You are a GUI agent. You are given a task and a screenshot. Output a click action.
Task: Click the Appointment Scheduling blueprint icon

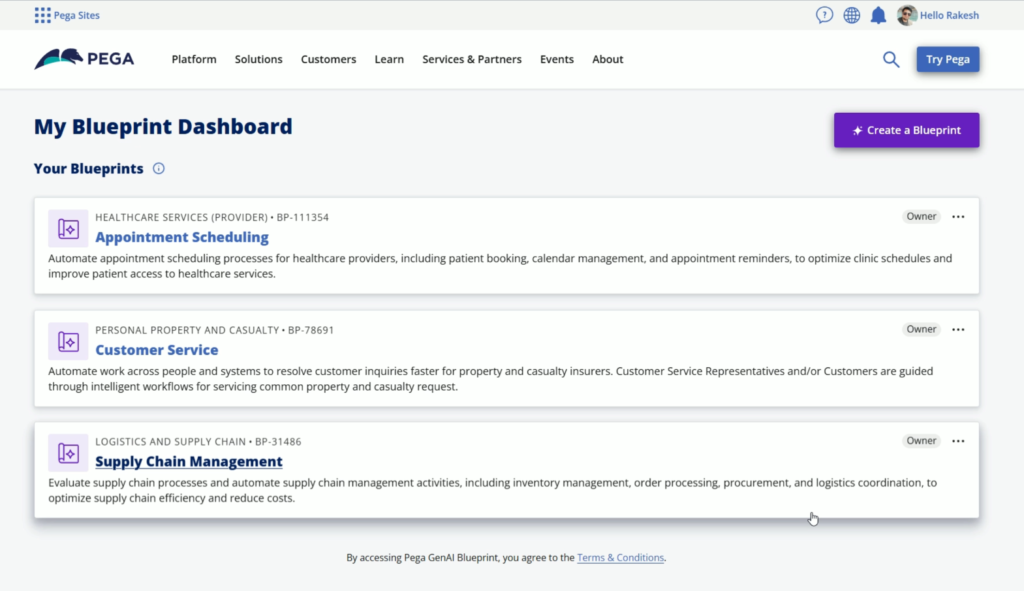[68, 229]
